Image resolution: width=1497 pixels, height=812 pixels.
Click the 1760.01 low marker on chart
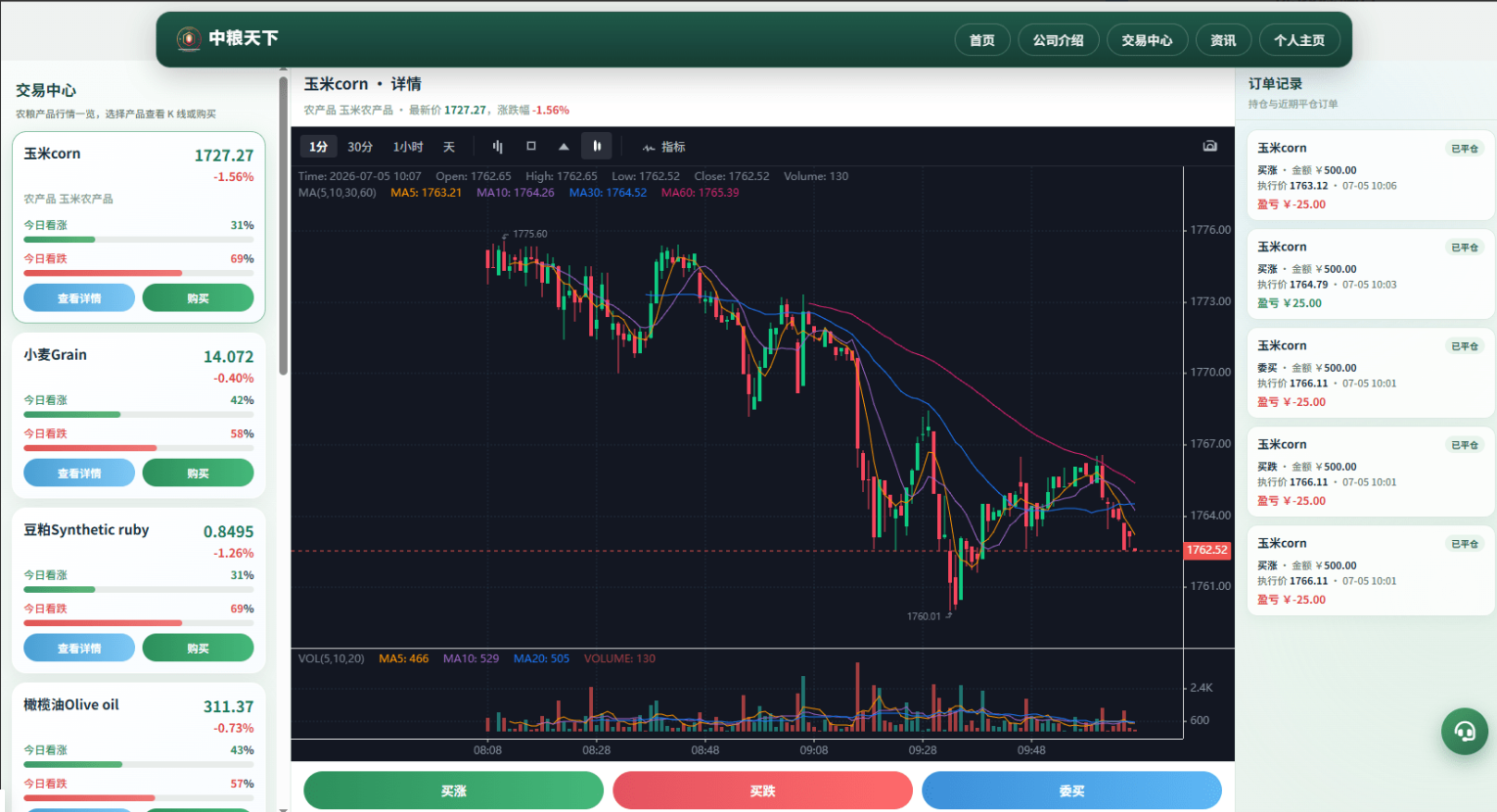pyautogui.click(x=924, y=616)
